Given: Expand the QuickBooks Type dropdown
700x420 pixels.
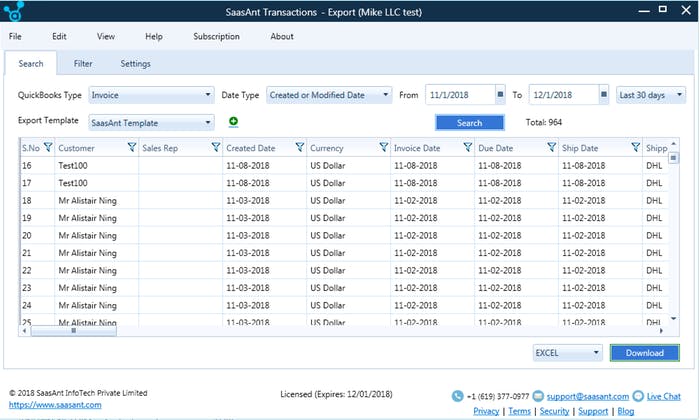Looking at the screenshot, I should pyautogui.click(x=208, y=95).
